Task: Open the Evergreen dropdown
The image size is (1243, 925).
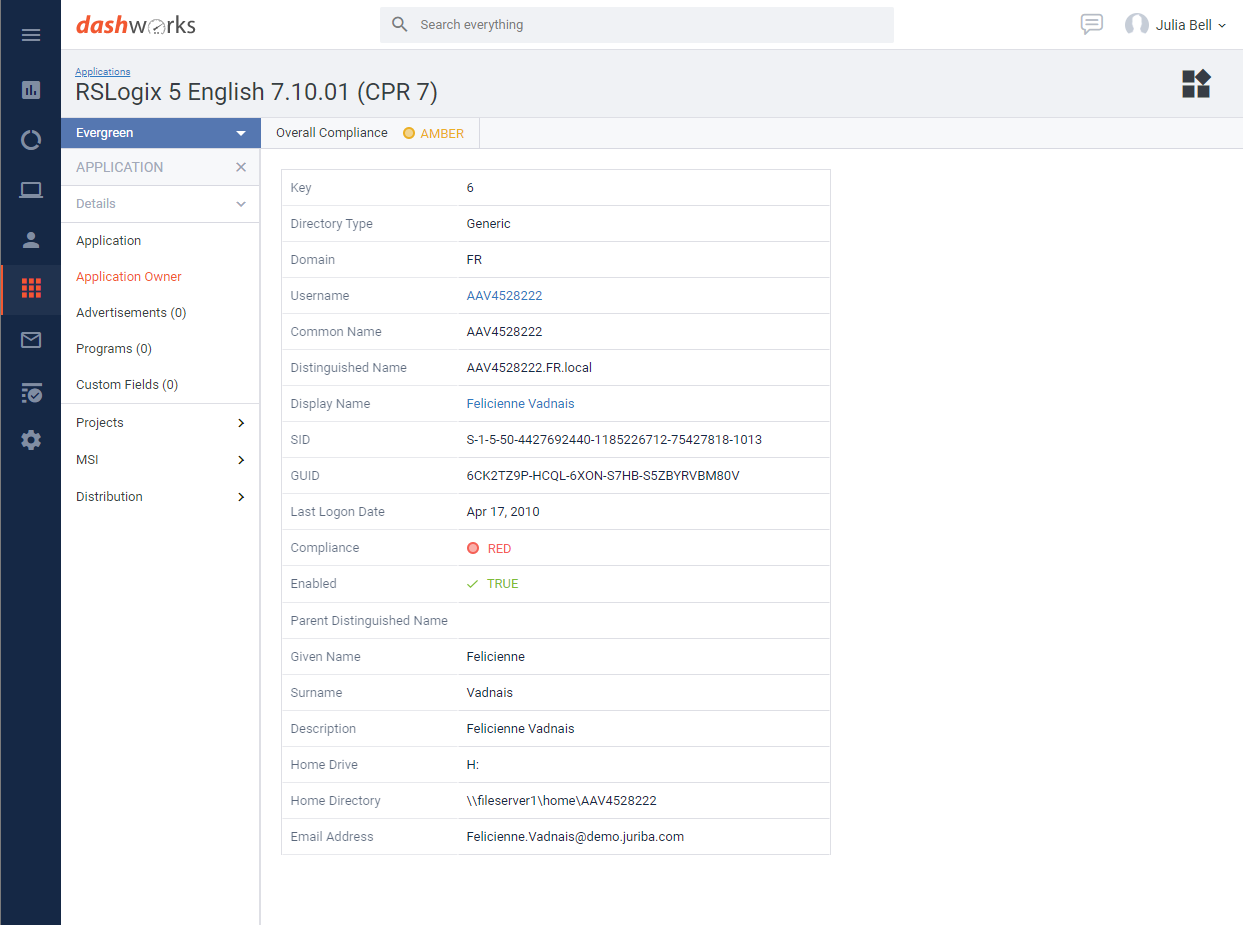Action: [x=160, y=133]
